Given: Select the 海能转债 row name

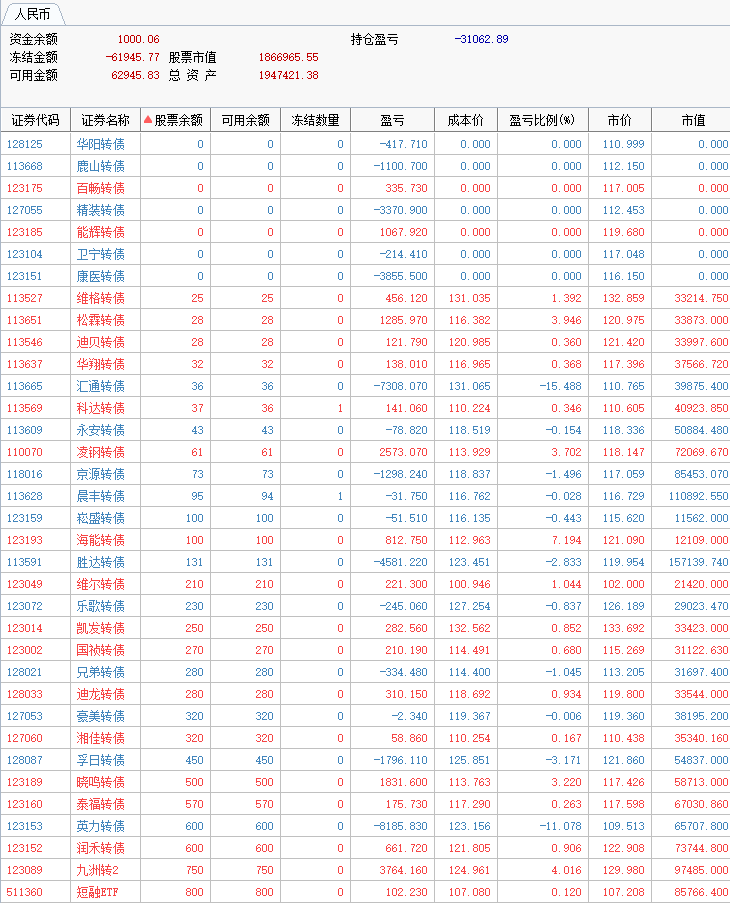Looking at the screenshot, I should [x=101, y=540].
